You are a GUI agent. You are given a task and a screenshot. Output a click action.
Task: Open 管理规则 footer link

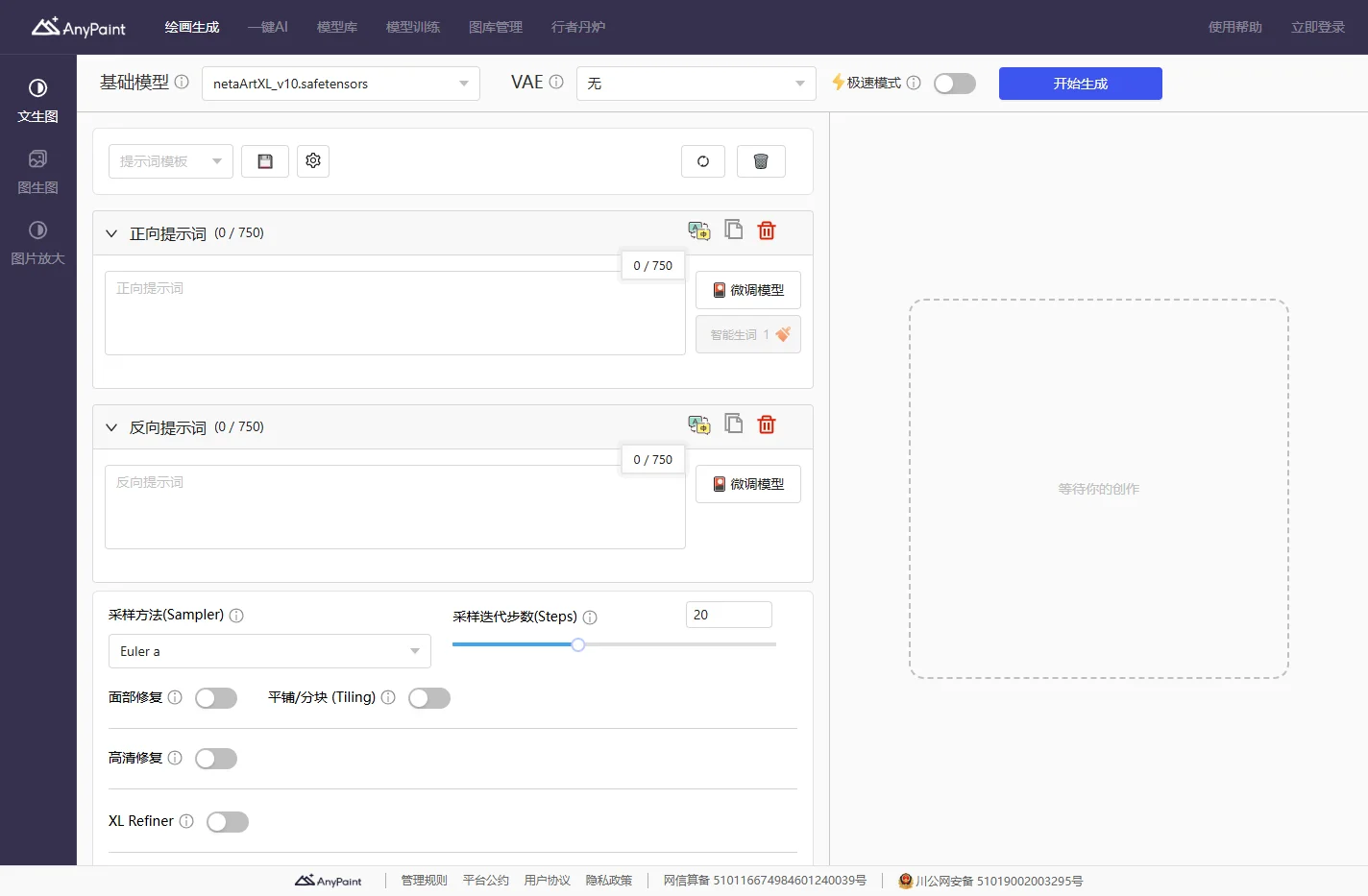point(425,881)
